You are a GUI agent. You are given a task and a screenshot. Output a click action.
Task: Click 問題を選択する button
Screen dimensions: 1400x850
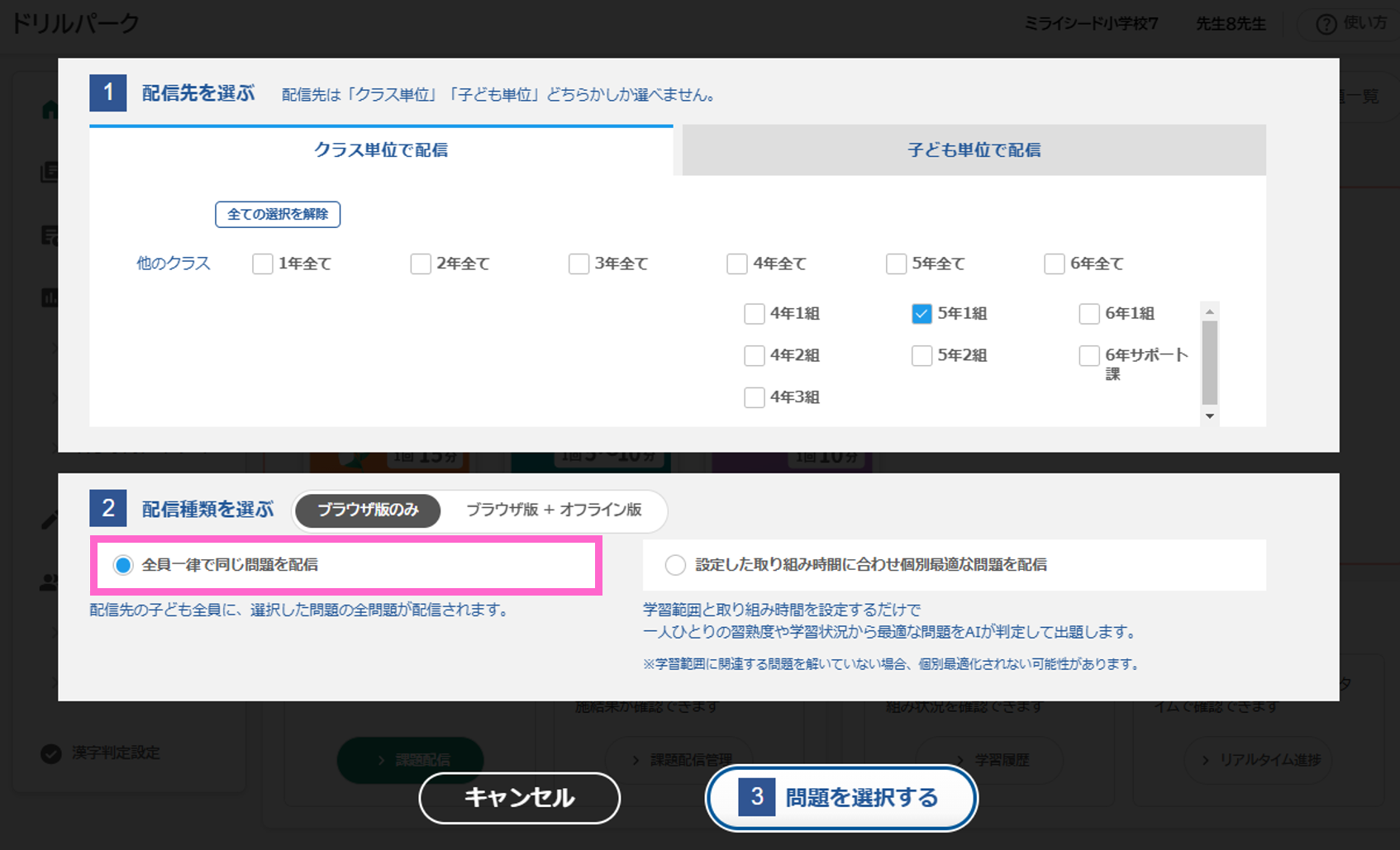pos(841,798)
